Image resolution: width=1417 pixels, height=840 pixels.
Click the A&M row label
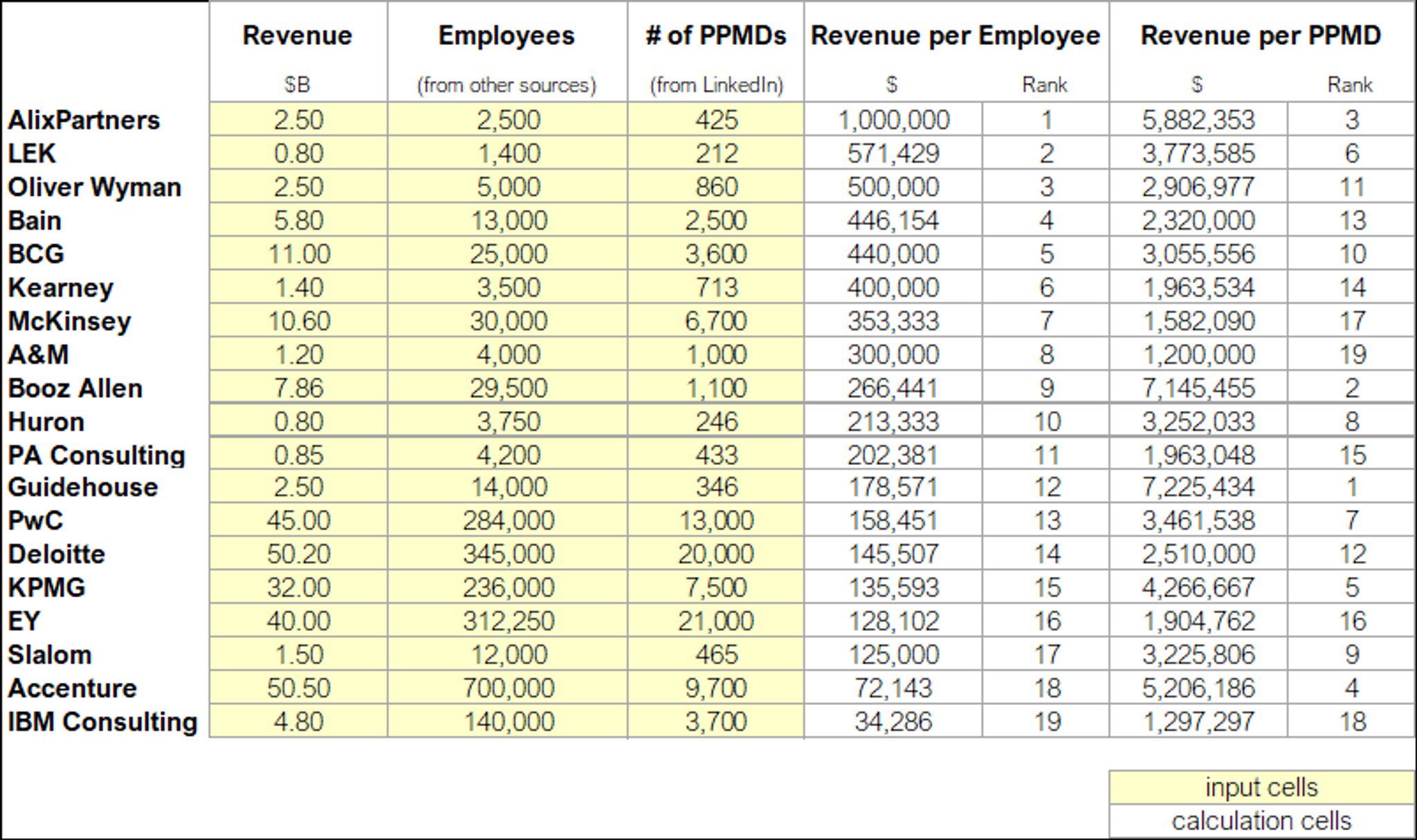[x=38, y=355]
